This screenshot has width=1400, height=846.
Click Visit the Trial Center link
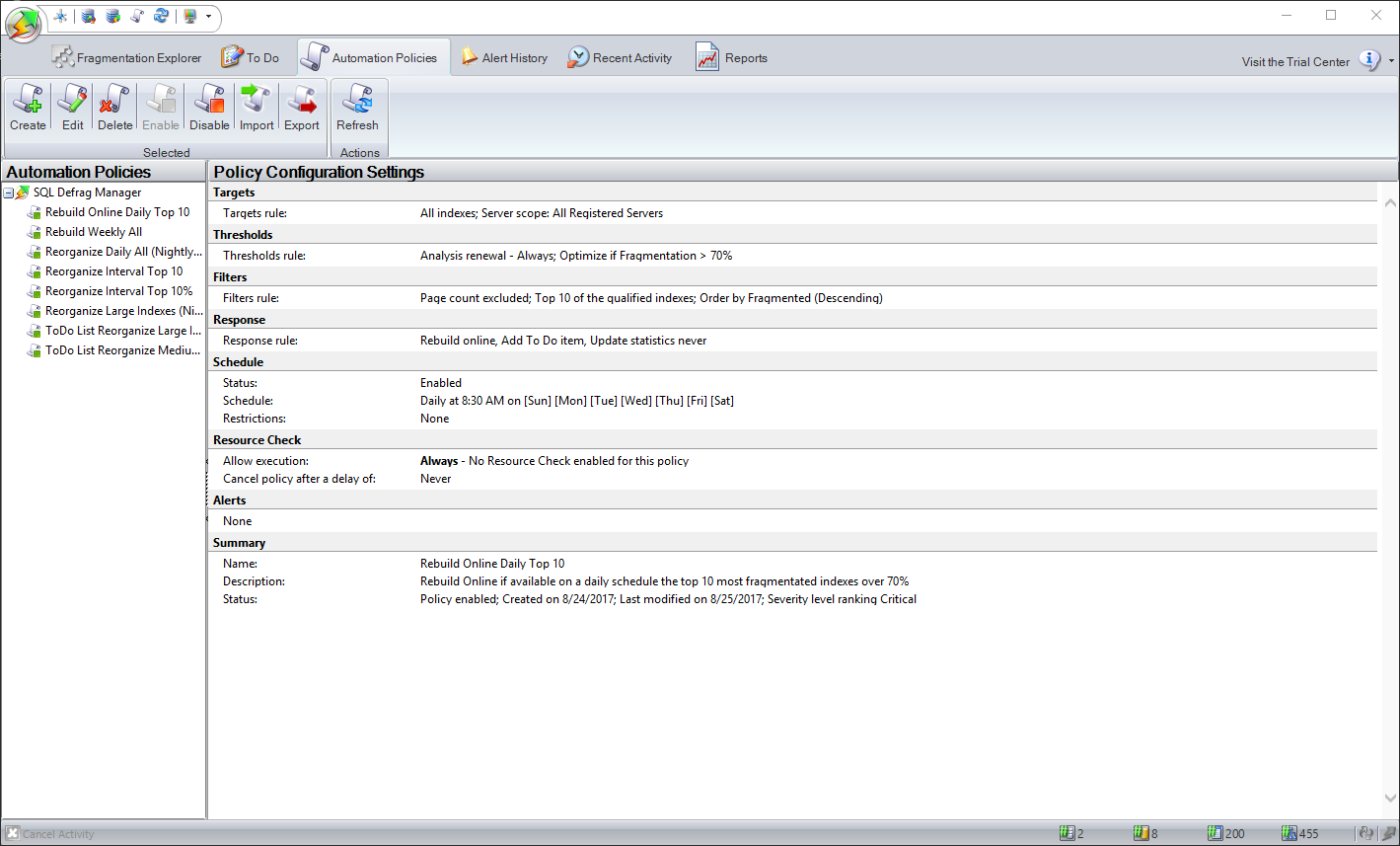(x=1295, y=61)
